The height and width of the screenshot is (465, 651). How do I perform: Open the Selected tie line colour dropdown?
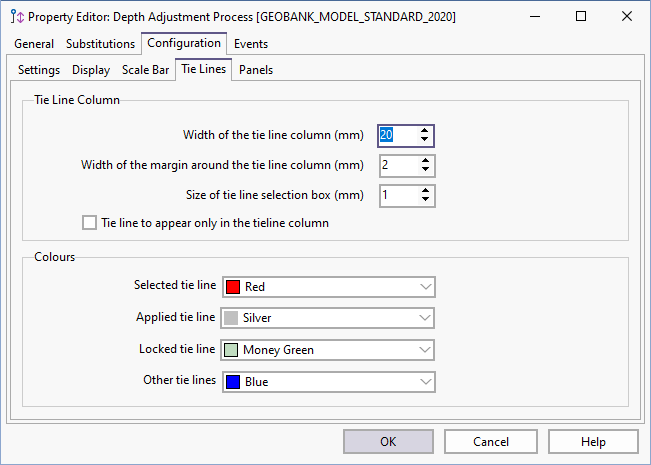pos(426,287)
